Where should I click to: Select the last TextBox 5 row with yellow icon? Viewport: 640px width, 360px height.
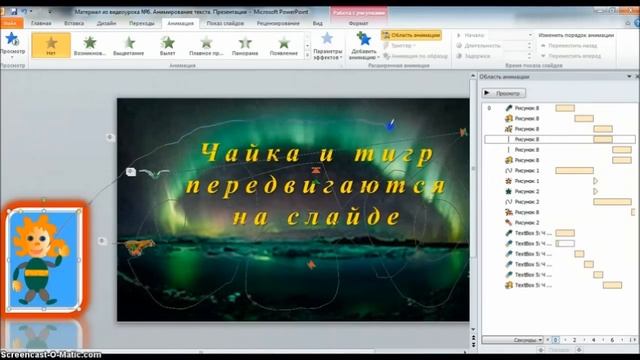point(560,285)
